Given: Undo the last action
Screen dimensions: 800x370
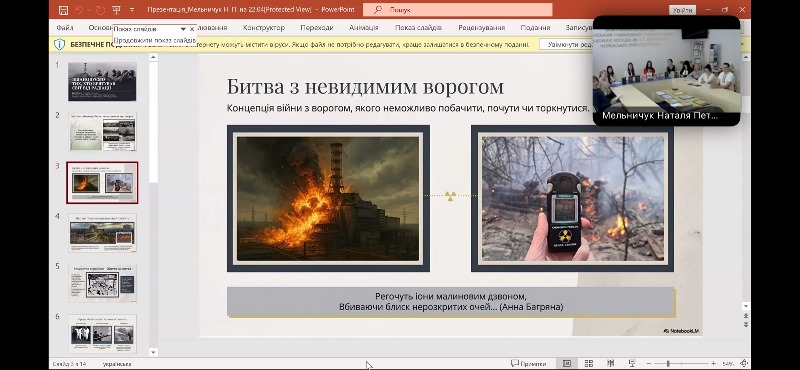Looking at the screenshot, I should point(79,10).
